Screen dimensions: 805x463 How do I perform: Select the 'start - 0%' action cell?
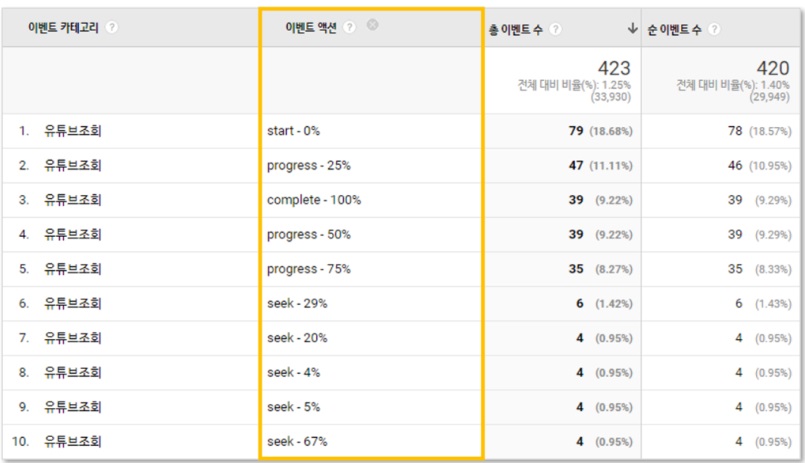point(293,131)
